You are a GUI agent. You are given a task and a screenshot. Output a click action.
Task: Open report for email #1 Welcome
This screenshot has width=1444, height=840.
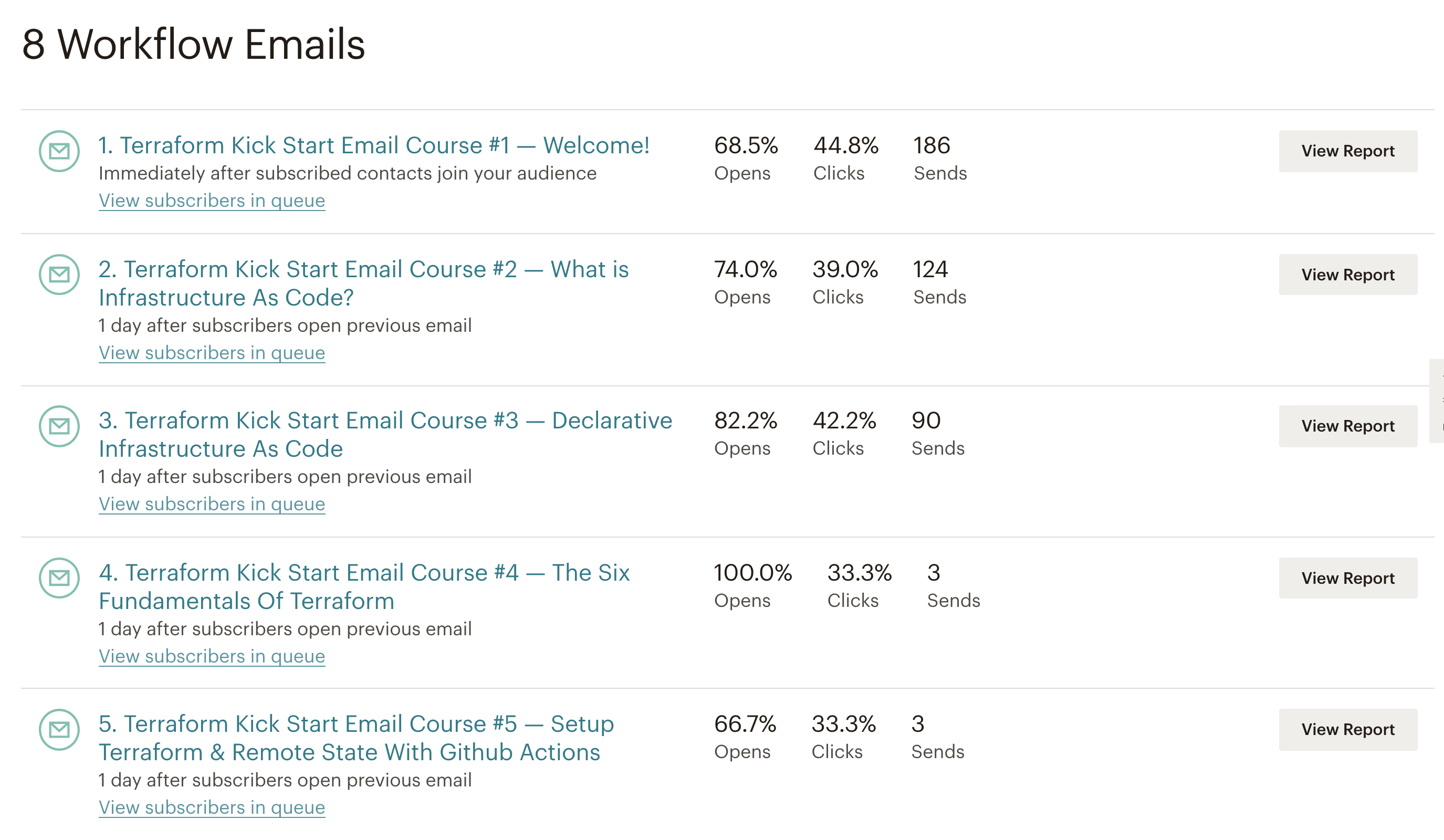1347,151
